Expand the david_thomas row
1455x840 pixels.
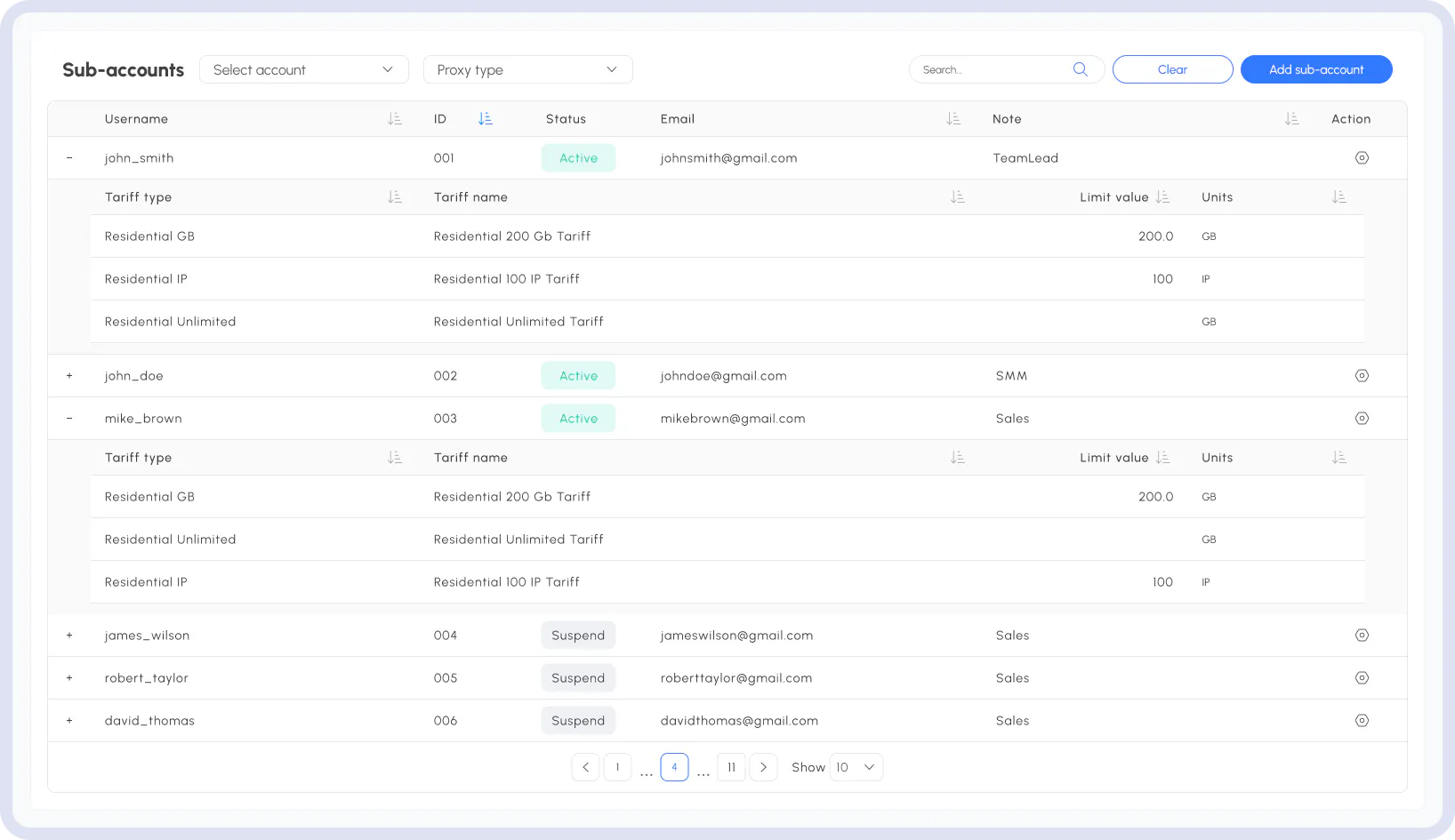[69, 721]
